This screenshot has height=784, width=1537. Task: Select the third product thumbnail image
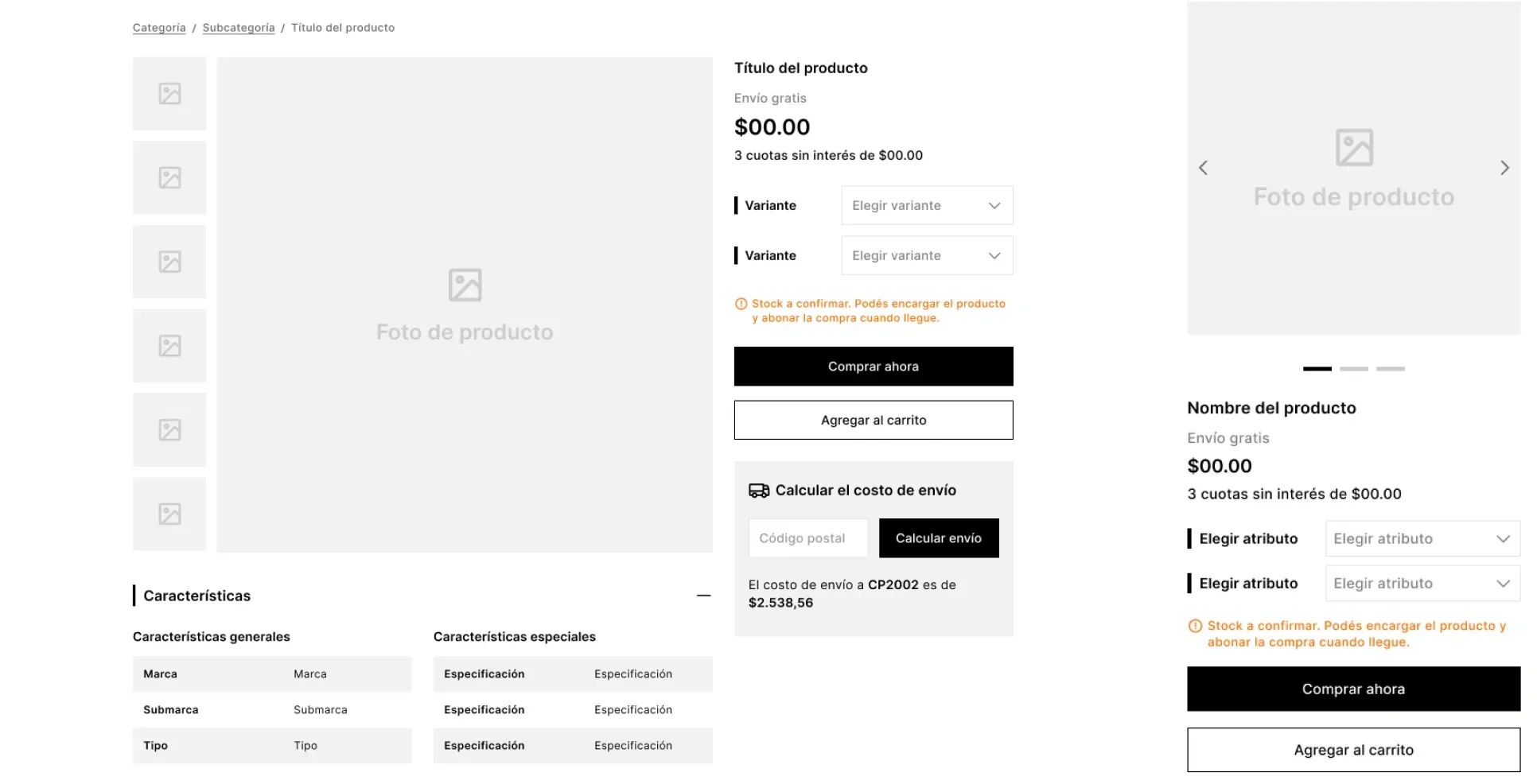[169, 262]
